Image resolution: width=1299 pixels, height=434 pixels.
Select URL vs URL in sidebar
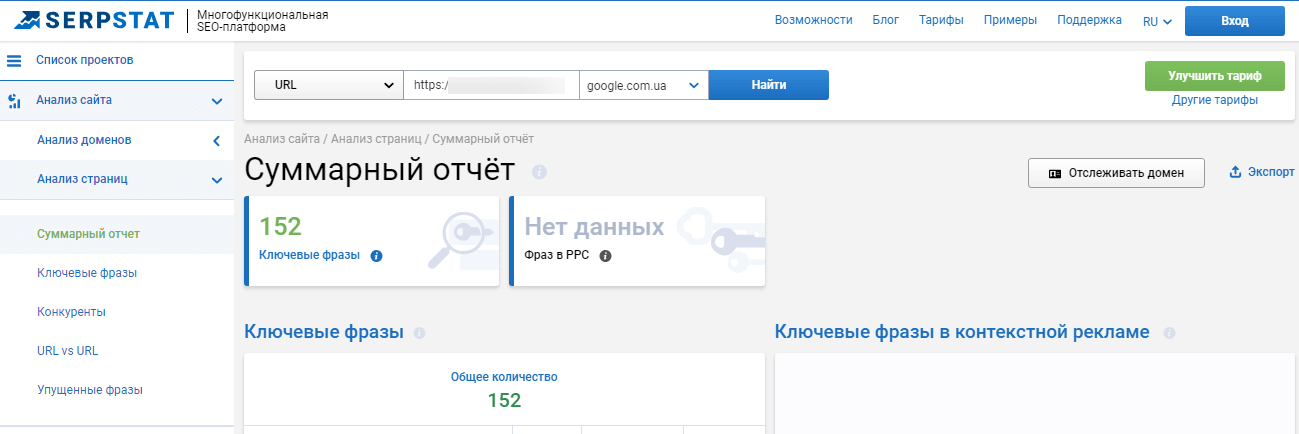[67, 351]
